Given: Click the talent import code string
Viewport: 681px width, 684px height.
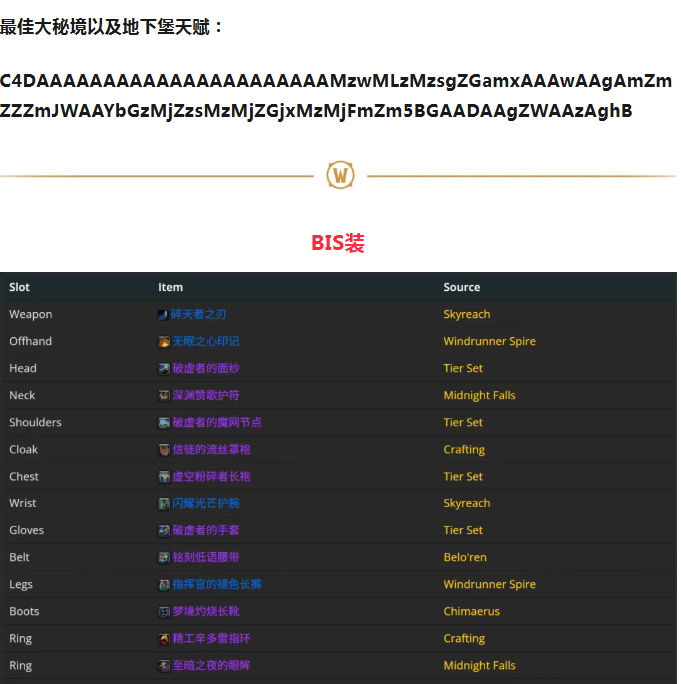Looking at the screenshot, I should [x=336, y=95].
